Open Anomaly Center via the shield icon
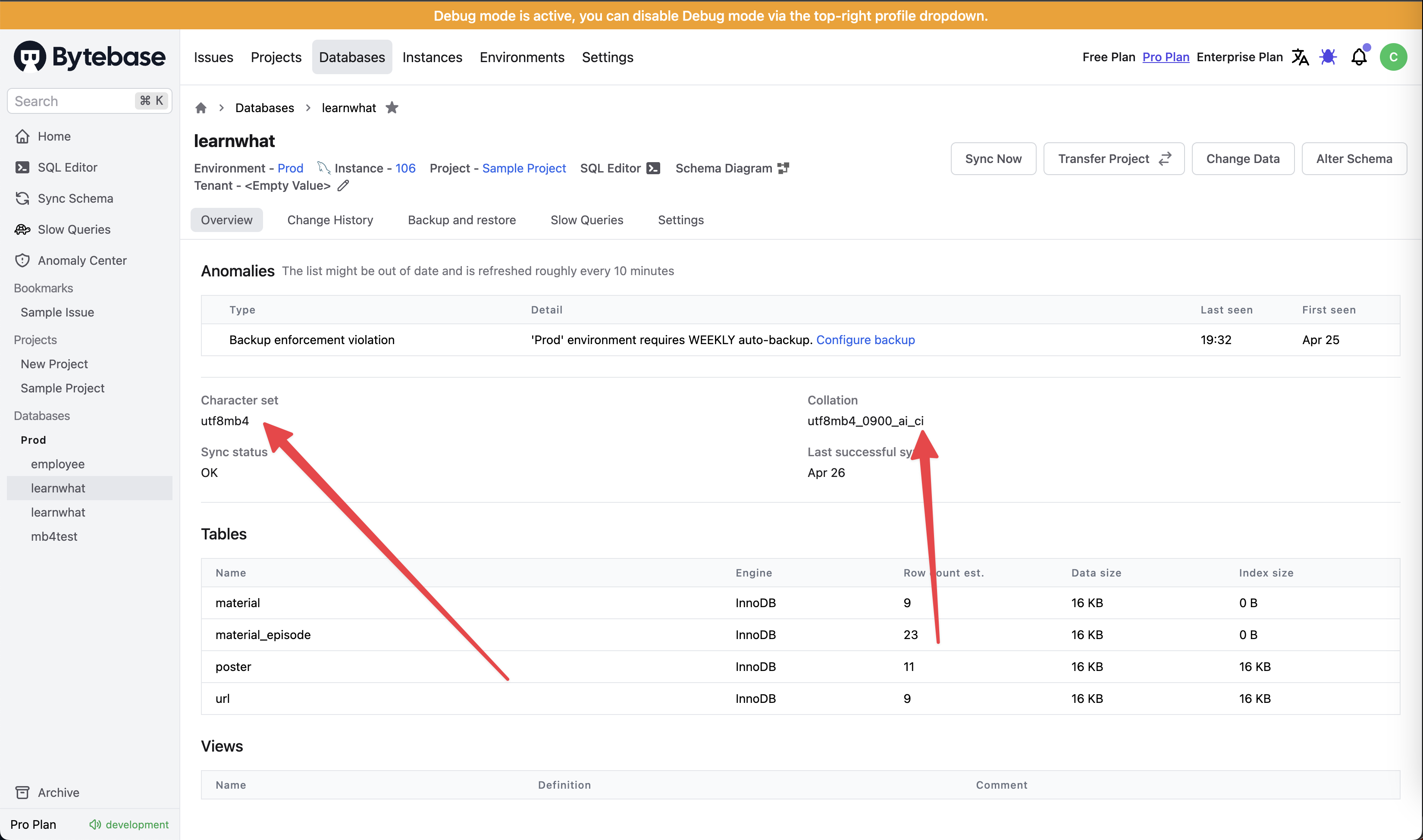 pos(23,260)
